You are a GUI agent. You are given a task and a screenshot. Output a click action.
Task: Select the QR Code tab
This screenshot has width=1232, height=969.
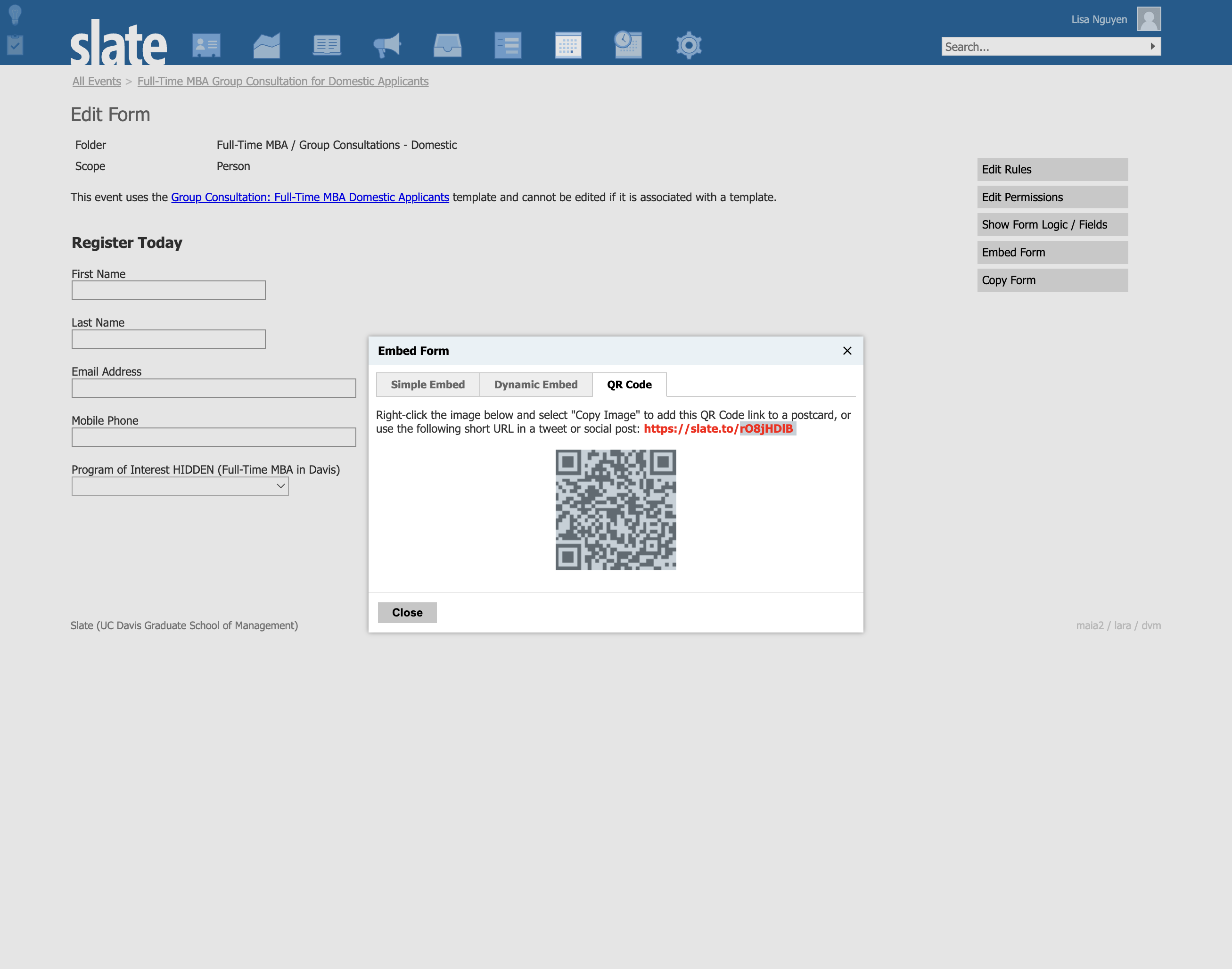click(630, 385)
